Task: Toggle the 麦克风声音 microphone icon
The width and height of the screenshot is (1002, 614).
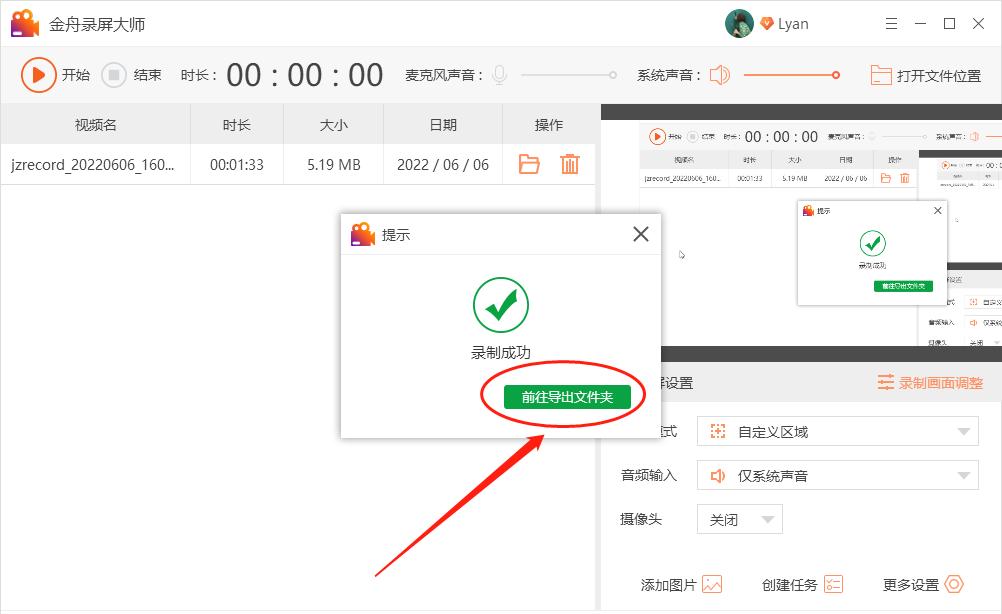Action: click(499, 74)
